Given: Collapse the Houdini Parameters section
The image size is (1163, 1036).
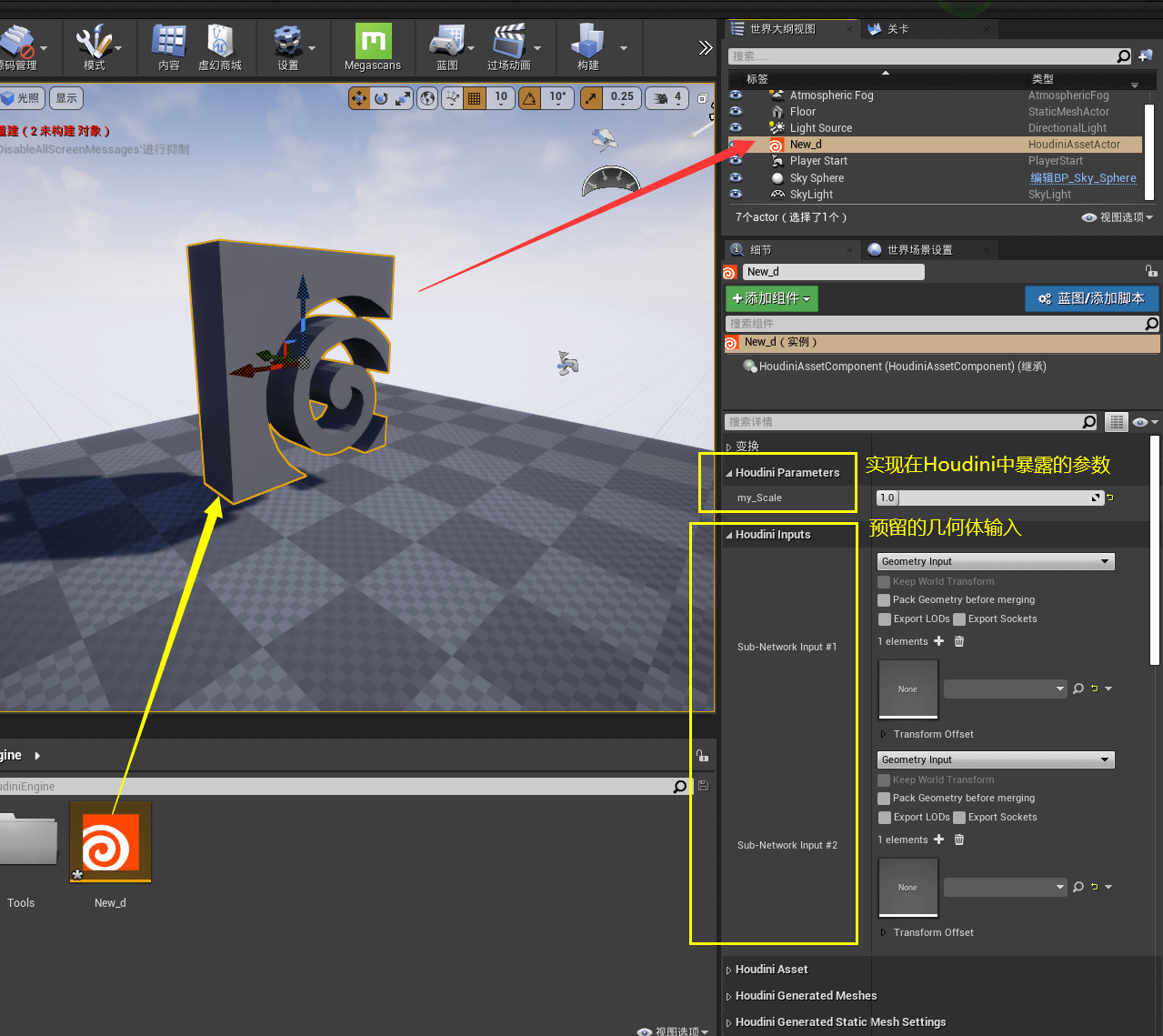Looking at the screenshot, I should click(729, 473).
